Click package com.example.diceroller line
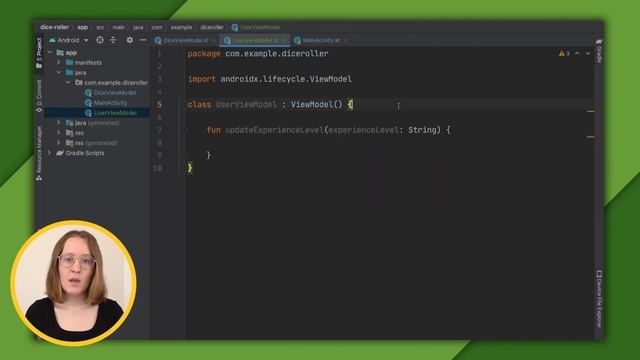This screenshot has width=640, height=360. 258,53
